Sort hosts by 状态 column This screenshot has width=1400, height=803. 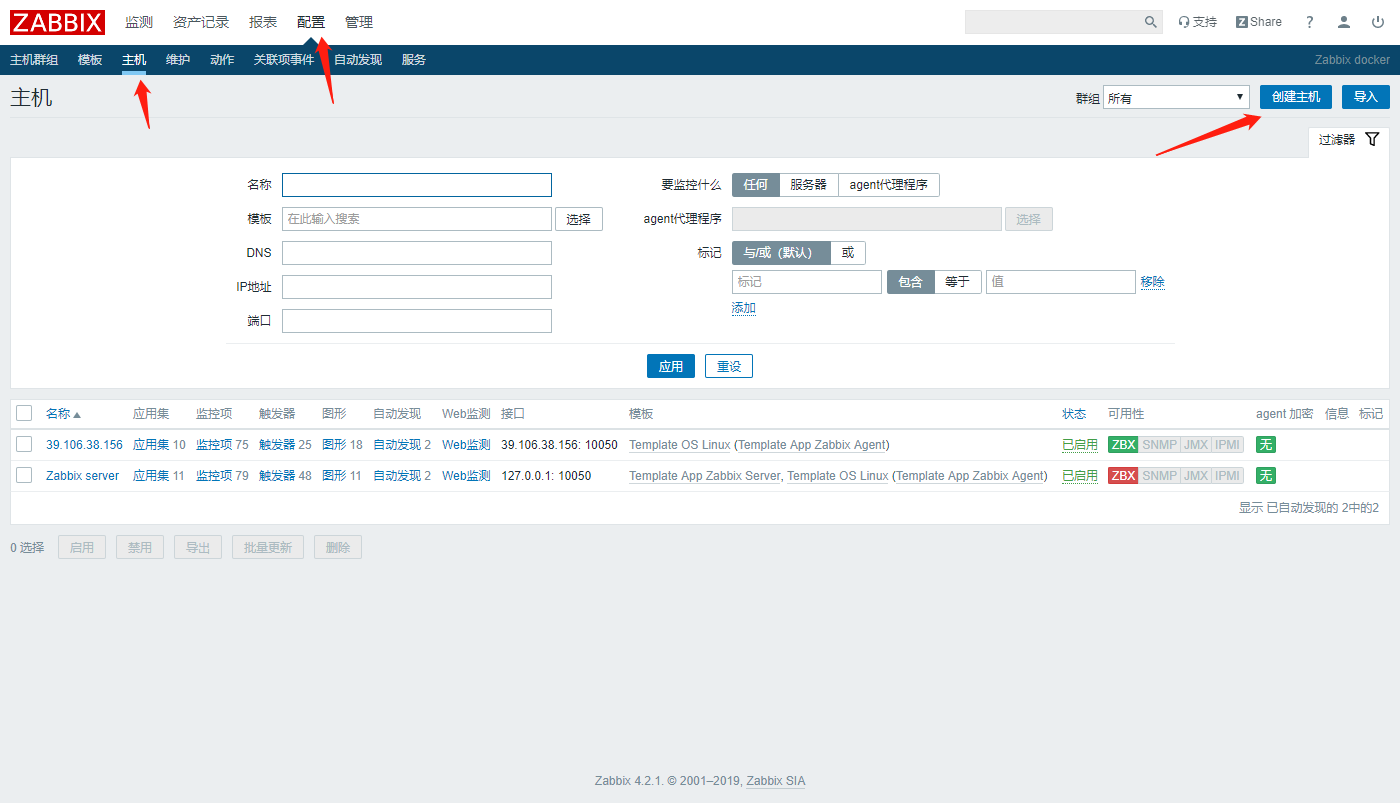click(x=1074, y=414)
